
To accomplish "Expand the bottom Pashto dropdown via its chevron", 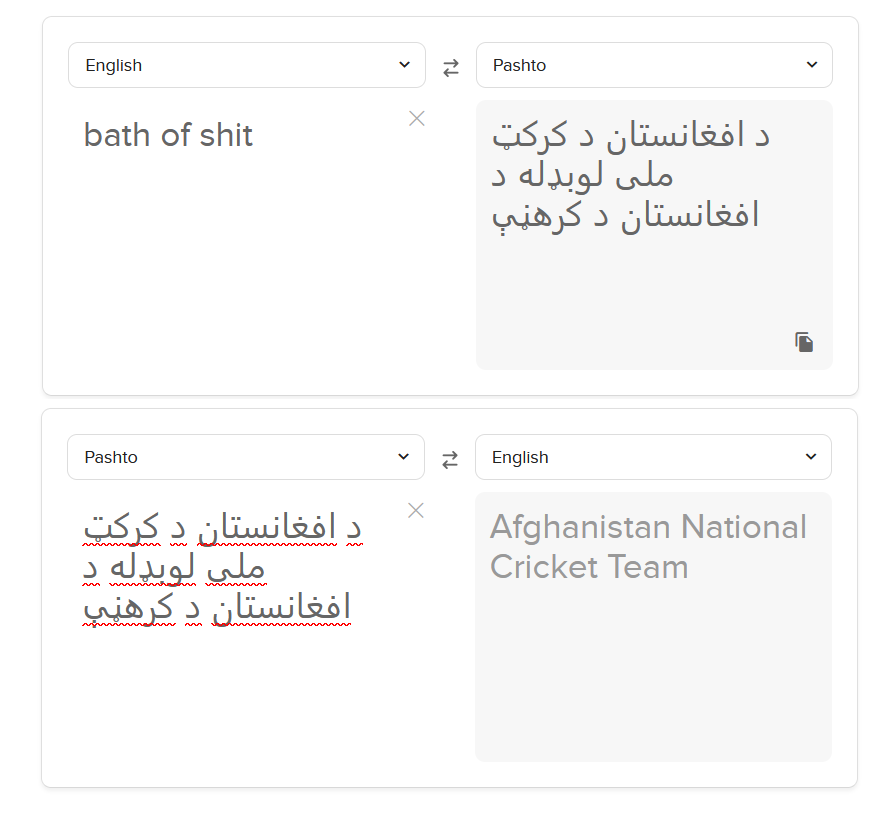I will point(403,457).
